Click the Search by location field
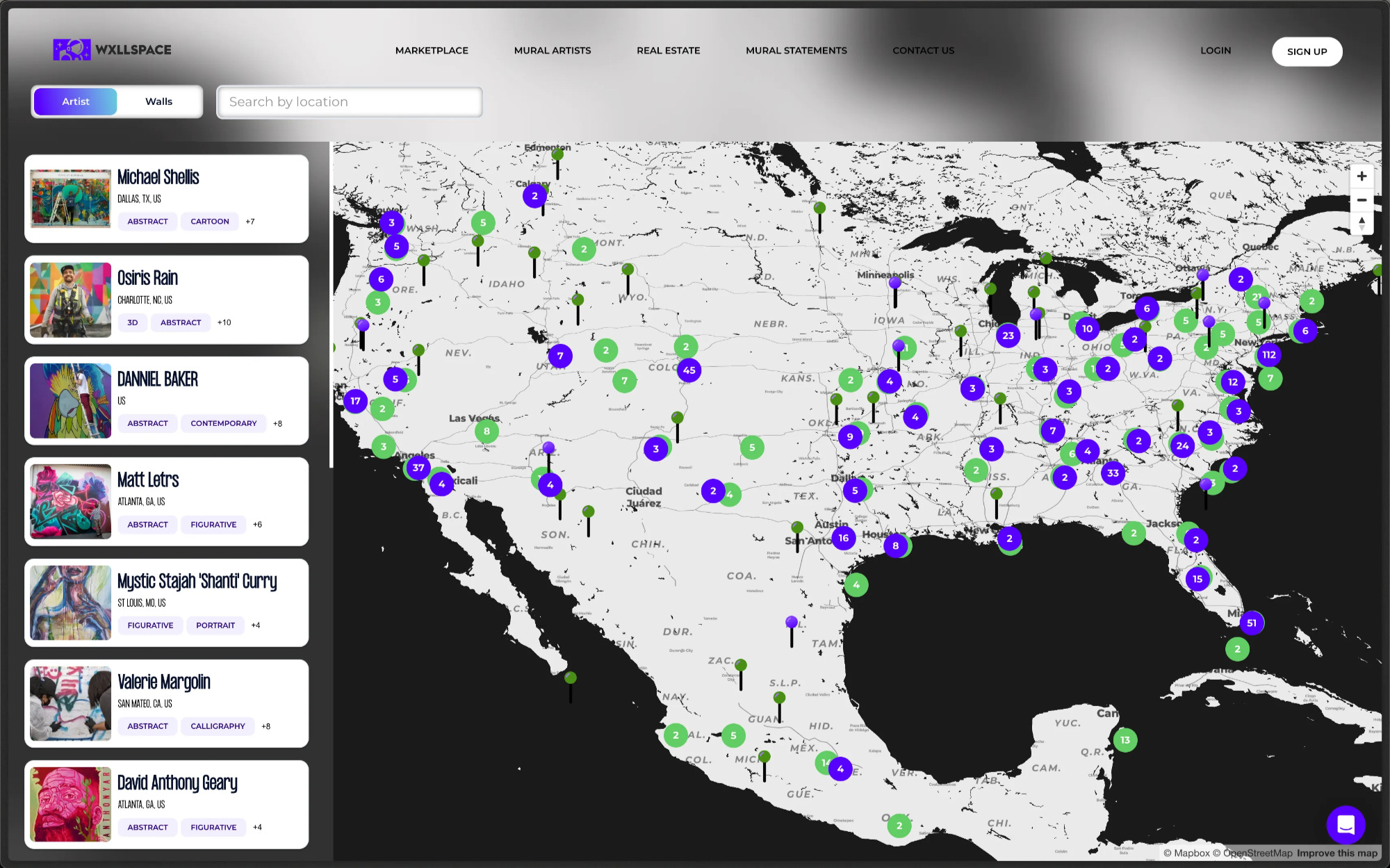Viewport: 1390px width, 868px height. click(350, 102)
